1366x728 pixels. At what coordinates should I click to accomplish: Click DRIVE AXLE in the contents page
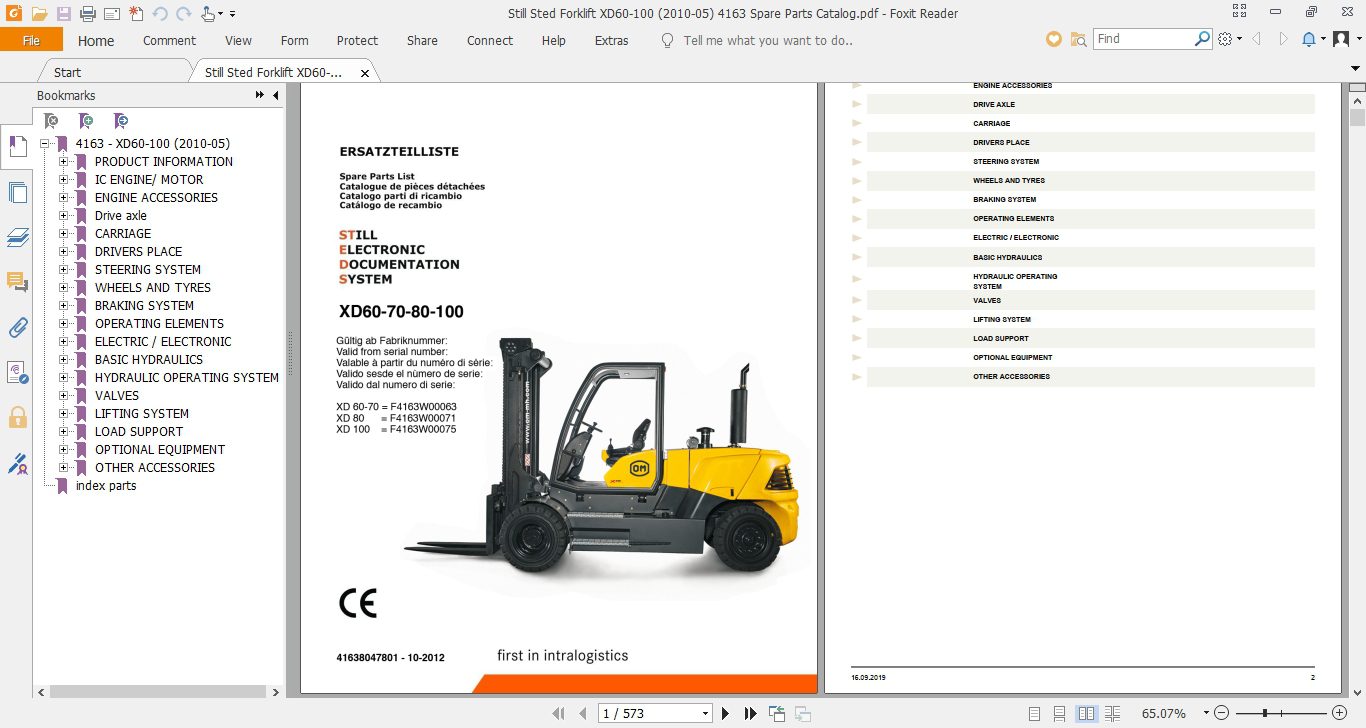[x=994, y=104]
